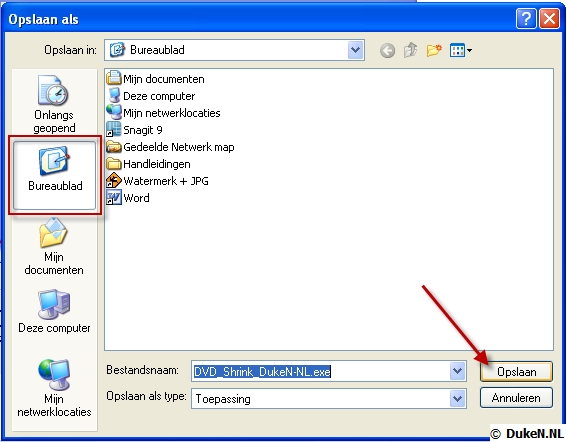The height and width of the screenshot is (442, 567).
Task: Select Mijn netwerklocaties icon in file list
Action: tap(114, 112)
